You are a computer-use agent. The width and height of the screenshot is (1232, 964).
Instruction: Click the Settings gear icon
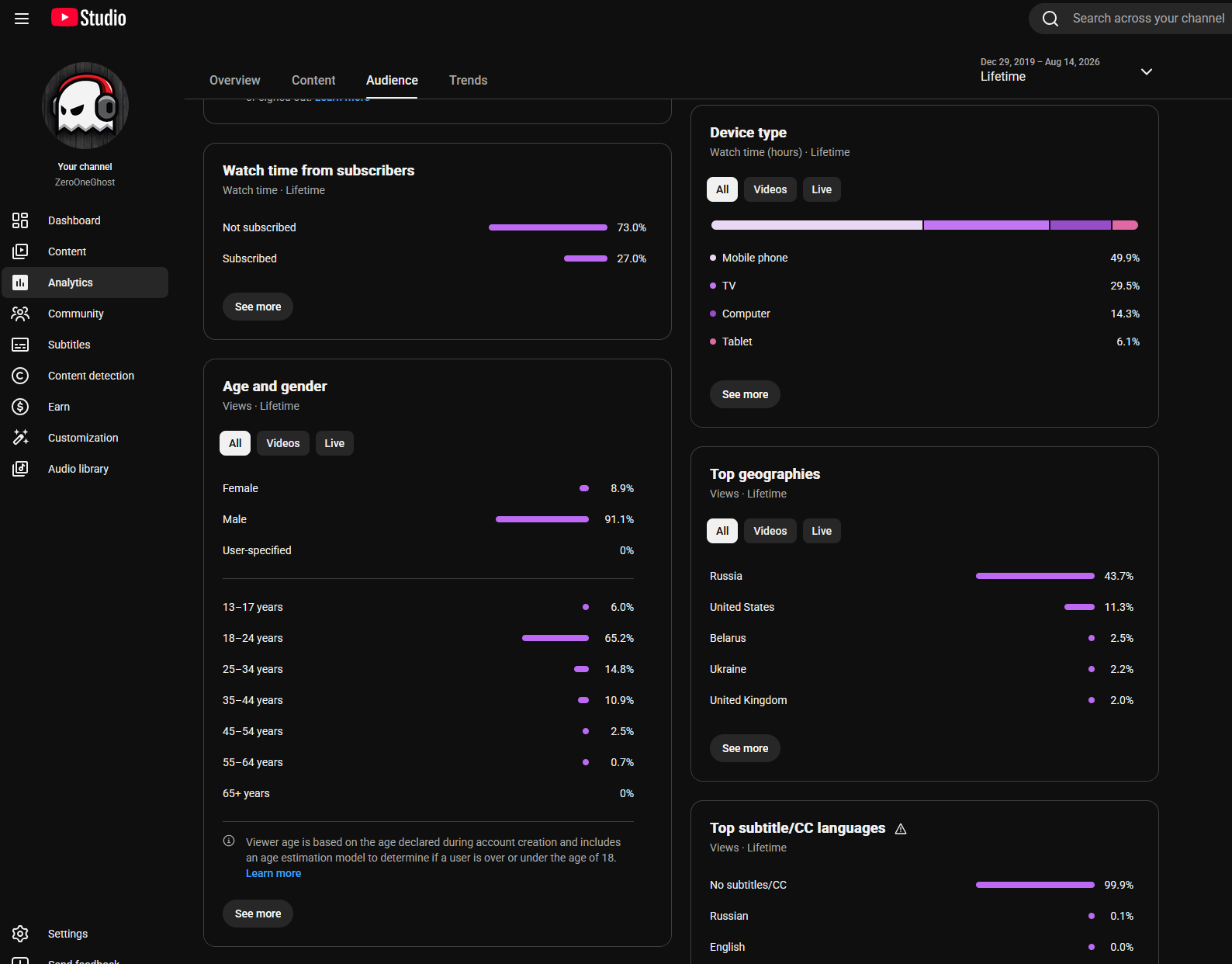pyautogui.click(x=20, y=934)
